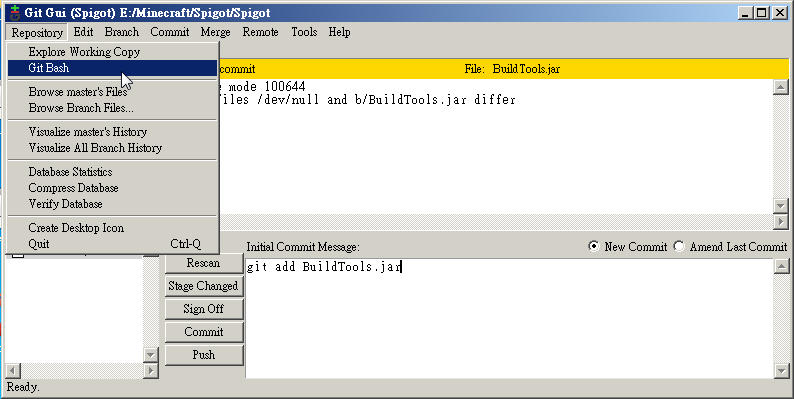Open the Branch menu
The width and height of the screenshot is (794, 399).
pos(122,32)
